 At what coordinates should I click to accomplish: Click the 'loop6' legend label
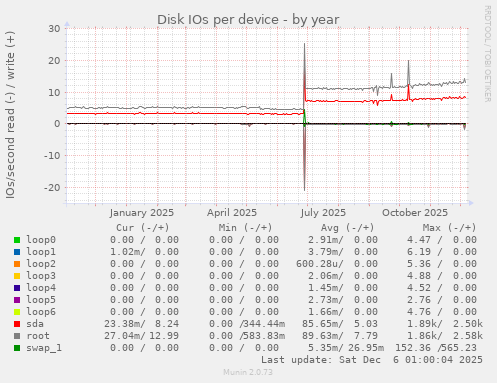click(x=41, y=312)
